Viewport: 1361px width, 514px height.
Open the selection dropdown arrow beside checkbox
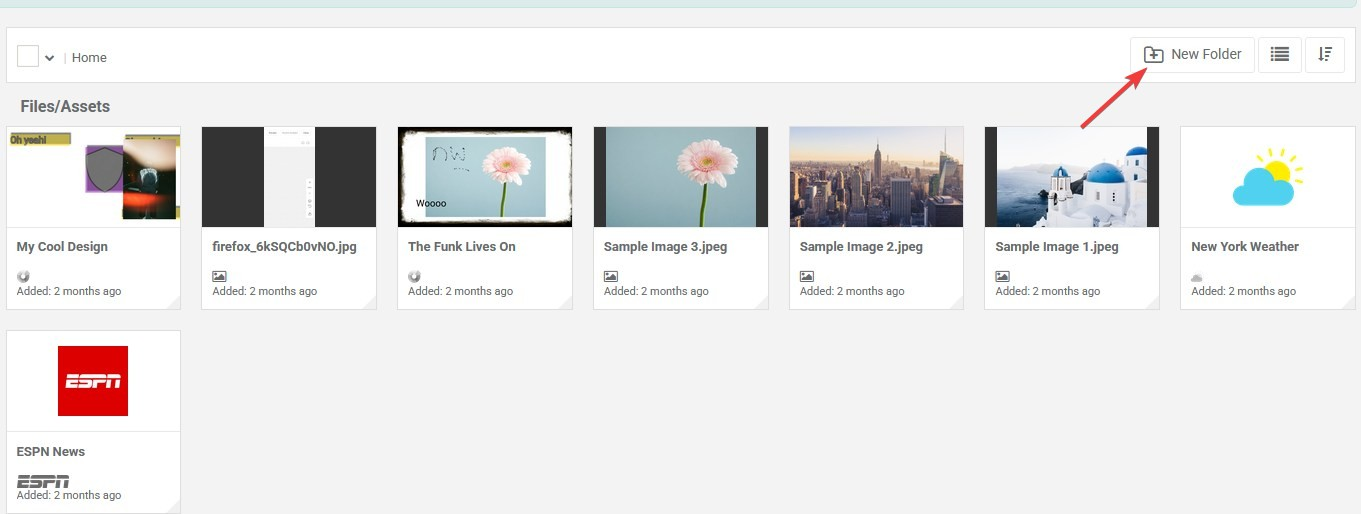[x=49, y=58]
